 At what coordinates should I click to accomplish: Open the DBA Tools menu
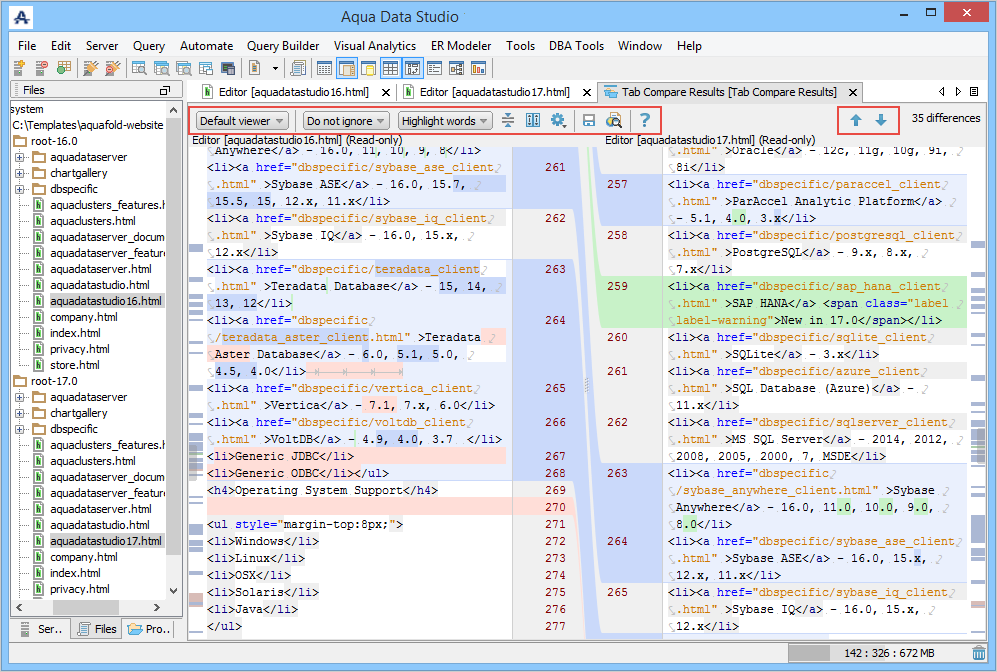tap(576, 46)
